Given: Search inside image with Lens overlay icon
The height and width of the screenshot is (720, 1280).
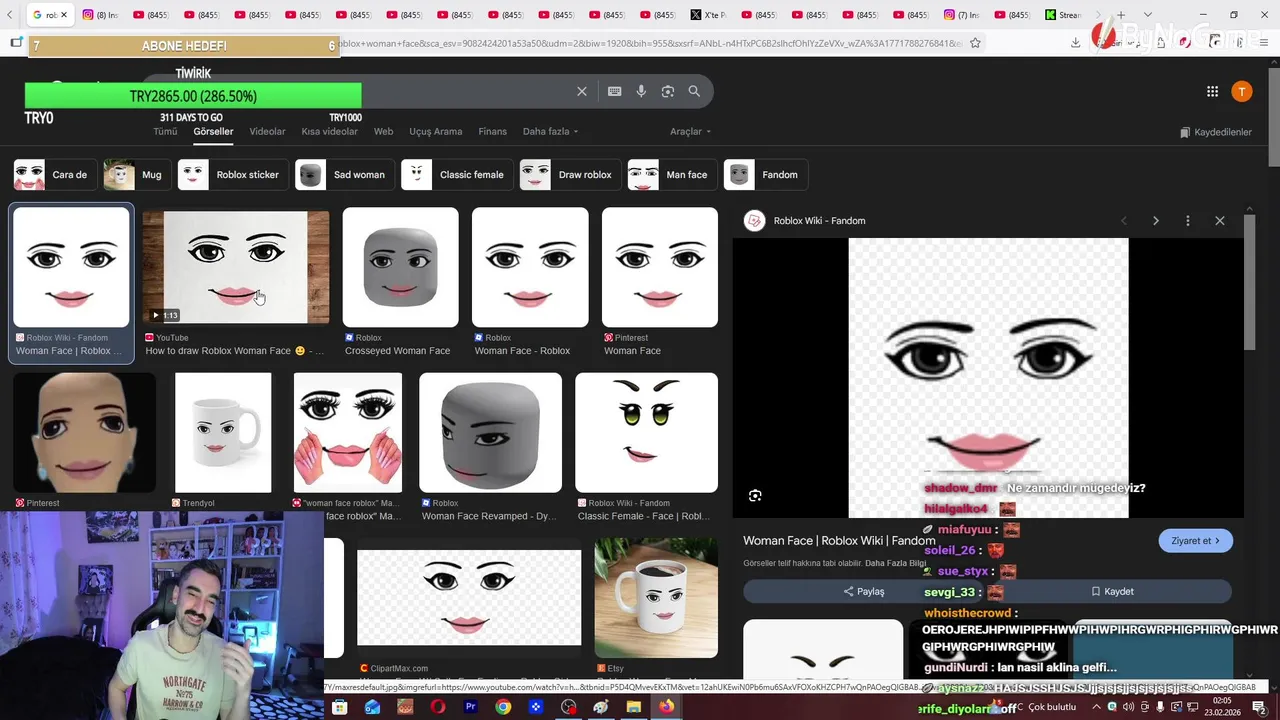Looking at the screenshot, I should 755,495.
